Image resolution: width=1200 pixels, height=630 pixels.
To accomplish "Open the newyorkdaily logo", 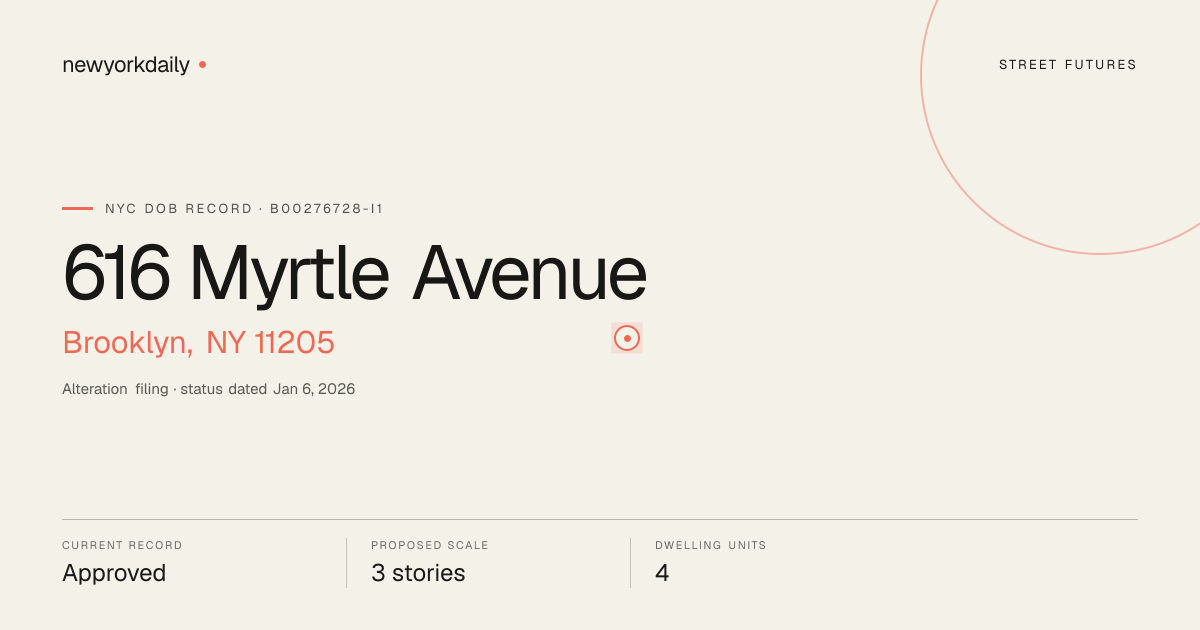I will click(x=126, y=65).
